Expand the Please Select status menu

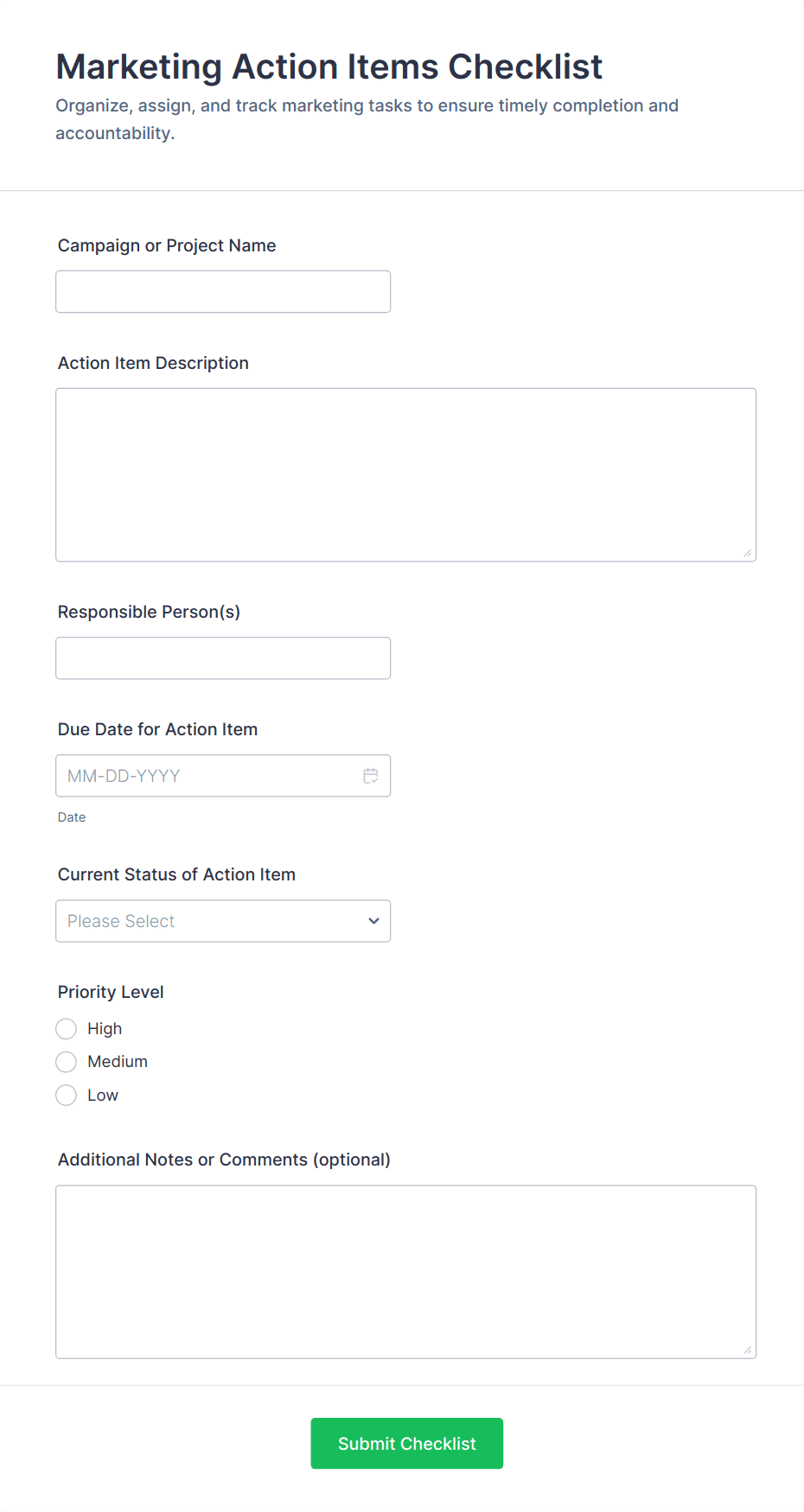point(223,921)
